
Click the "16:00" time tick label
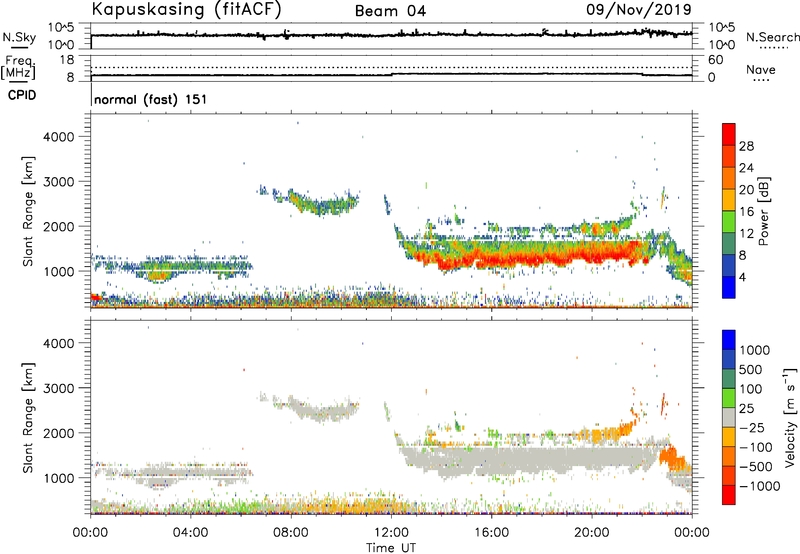[491, 533]
